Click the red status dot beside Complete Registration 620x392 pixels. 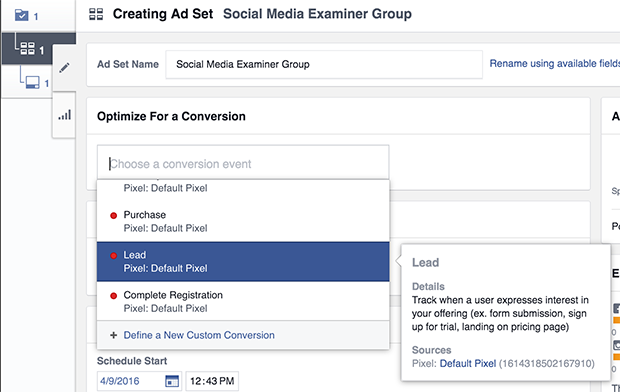(113, 296)
